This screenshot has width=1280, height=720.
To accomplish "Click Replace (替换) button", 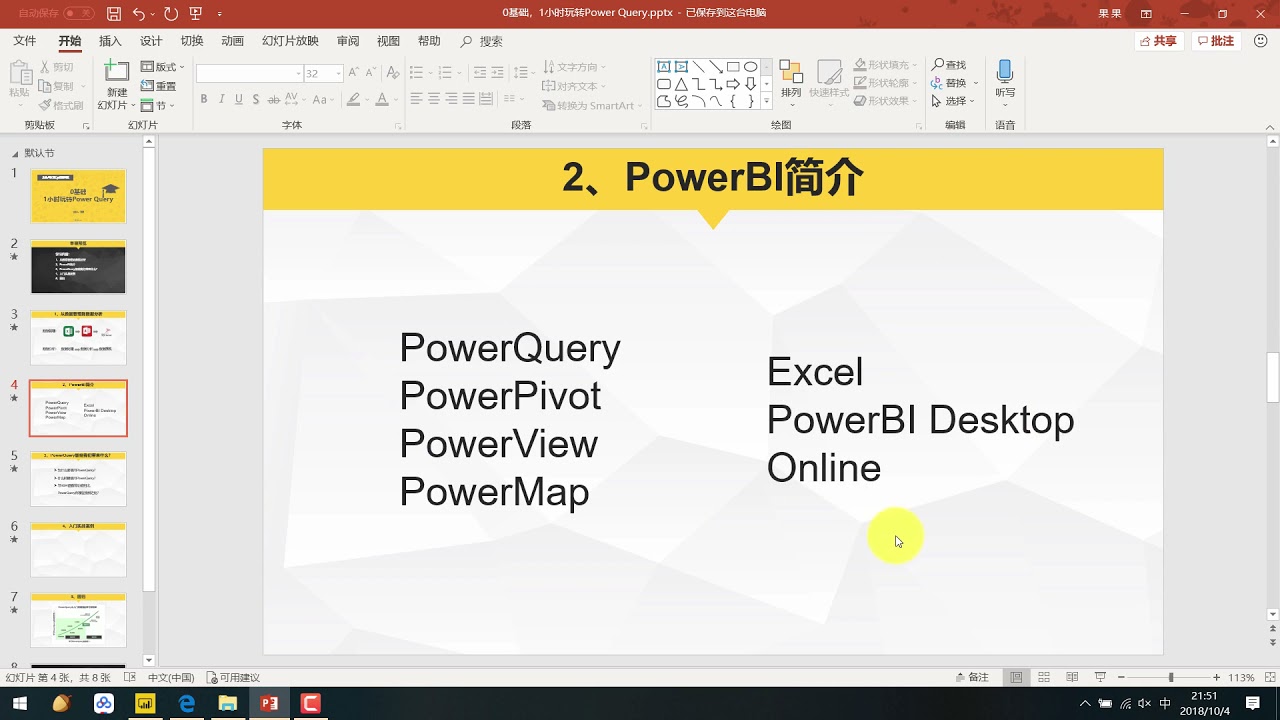I will point(949,83).
